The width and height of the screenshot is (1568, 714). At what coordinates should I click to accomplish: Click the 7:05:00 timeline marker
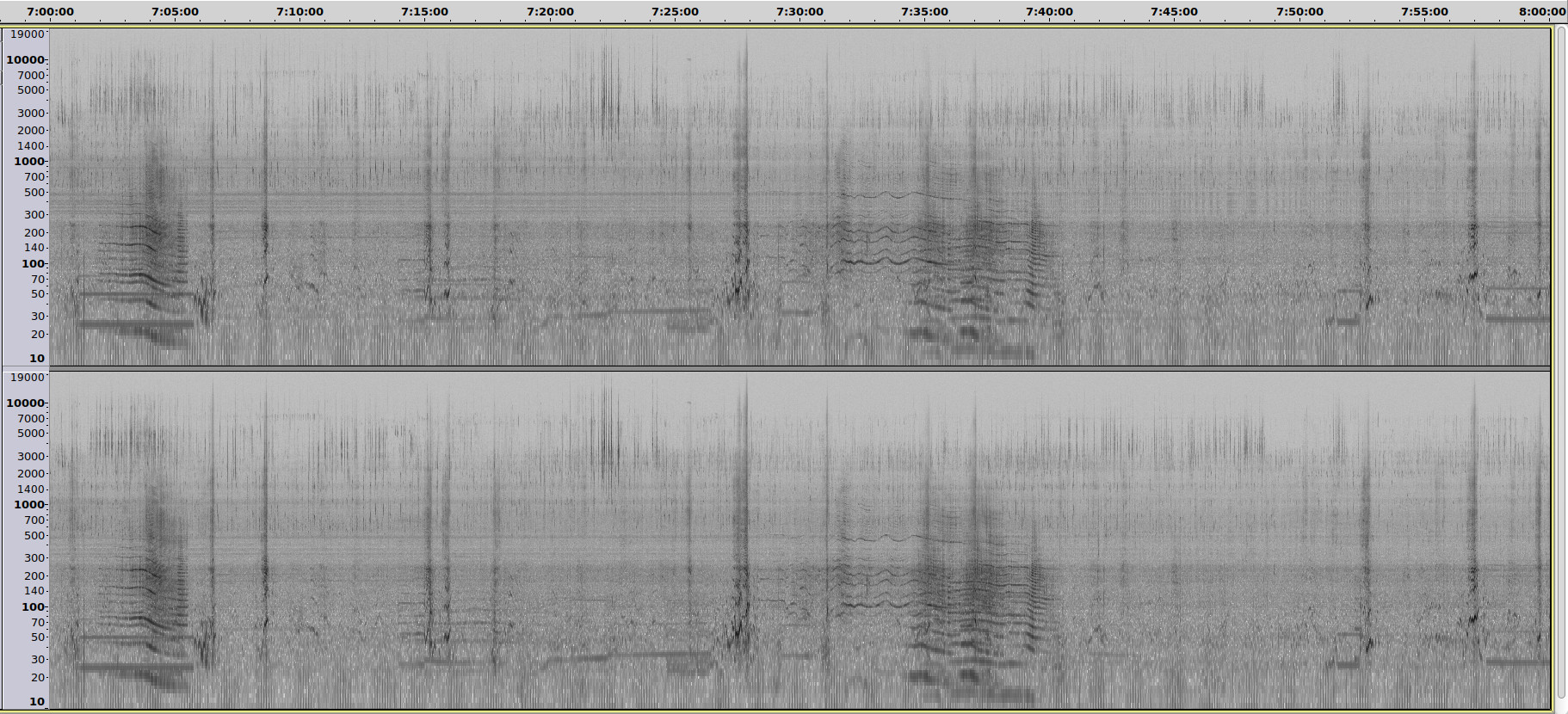175,12
